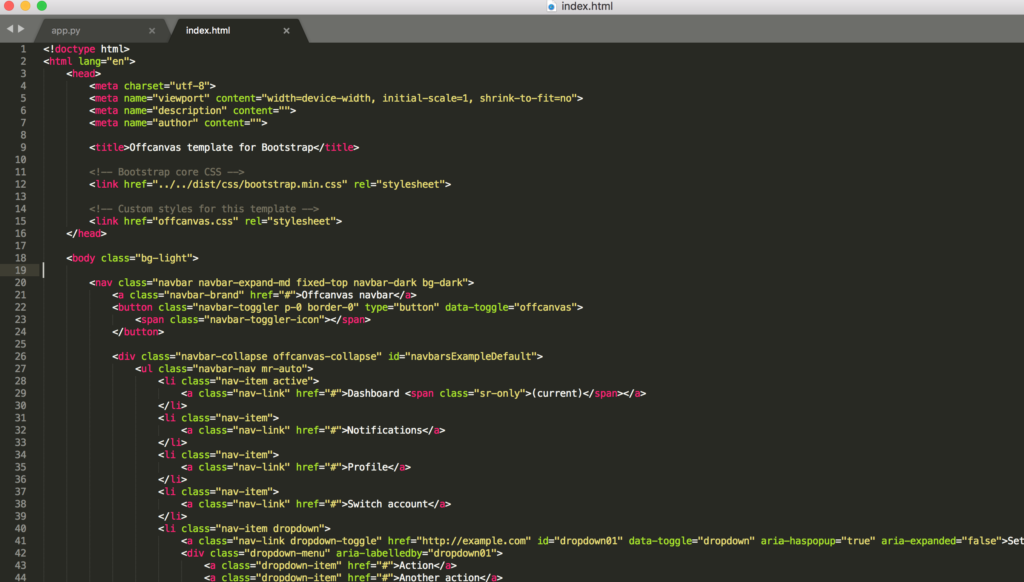Click the previous tab left arrow
This screenshot has width=1024, height=582.
pyautogui.click(x=10, y=30)
